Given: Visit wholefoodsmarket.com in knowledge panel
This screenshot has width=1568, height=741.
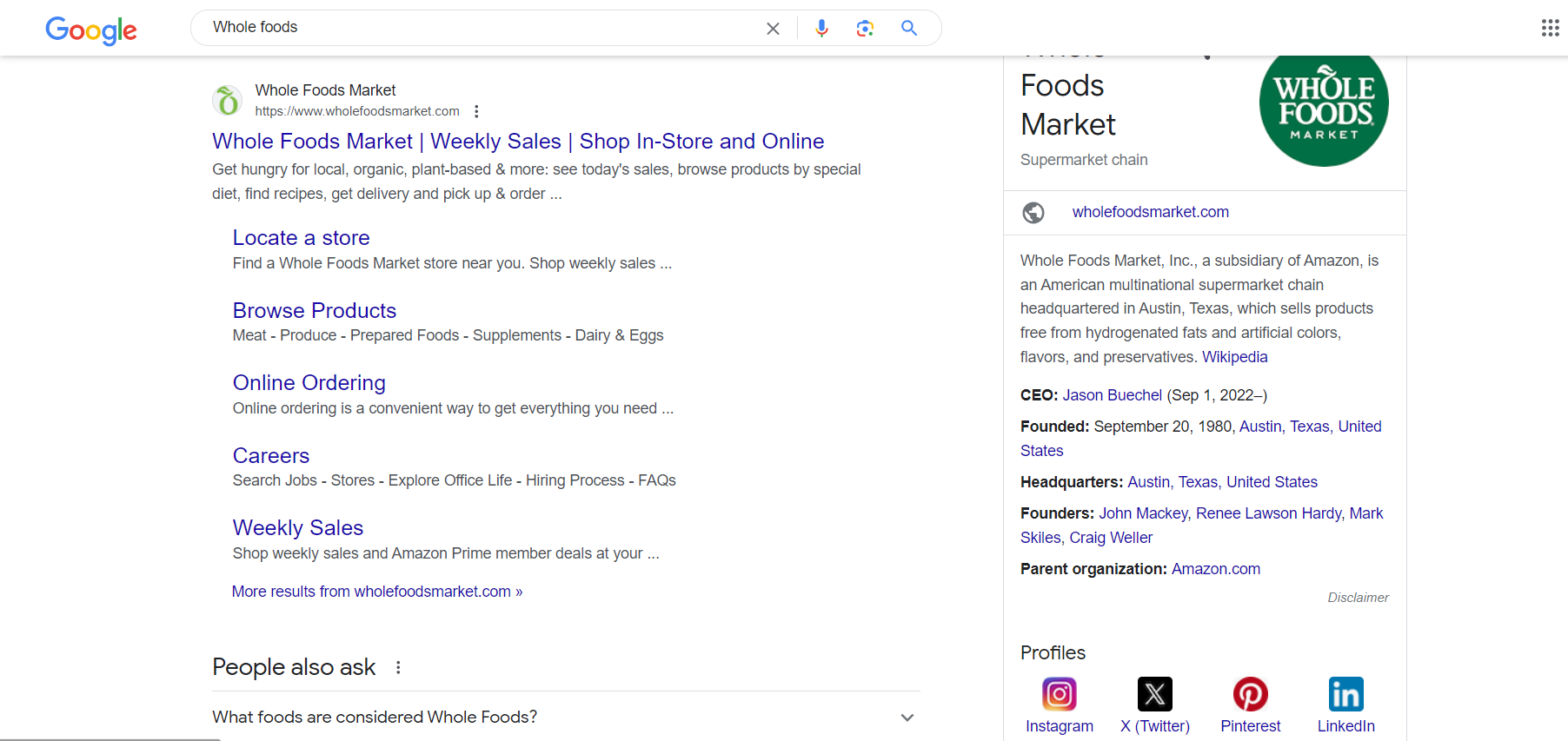Looking at the screenshot, I should pyautogui.click(x=1151, y=212).
